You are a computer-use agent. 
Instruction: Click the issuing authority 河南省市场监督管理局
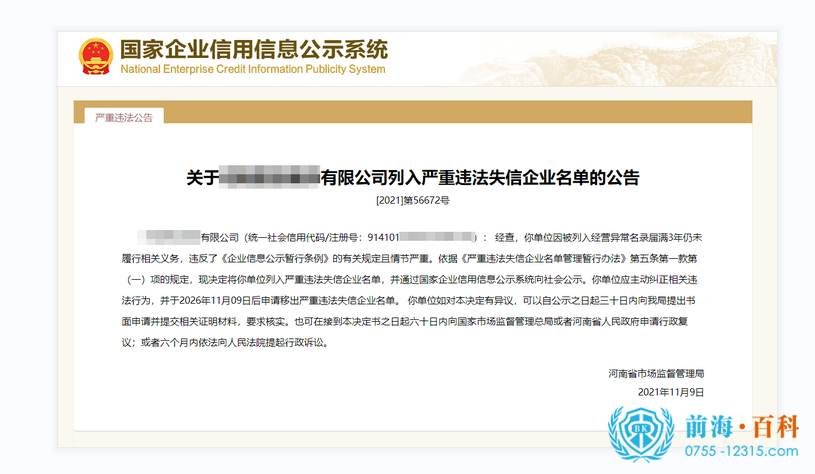(656, 373)
